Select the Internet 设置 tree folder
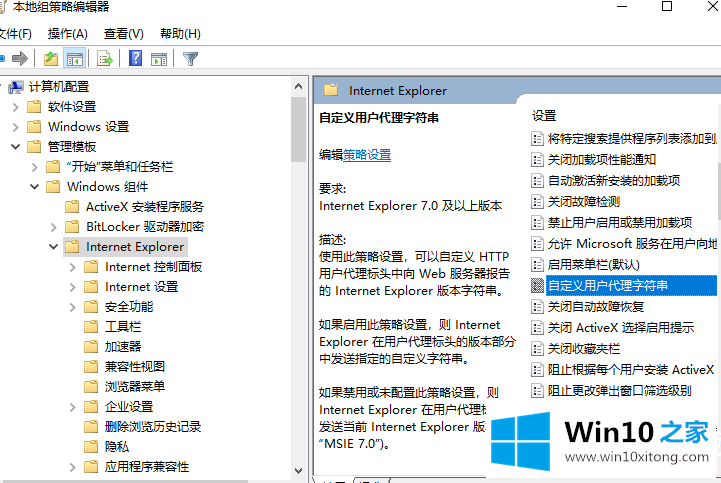The width and height of the screenshot is (721, 483). click(x=142, y=287)
